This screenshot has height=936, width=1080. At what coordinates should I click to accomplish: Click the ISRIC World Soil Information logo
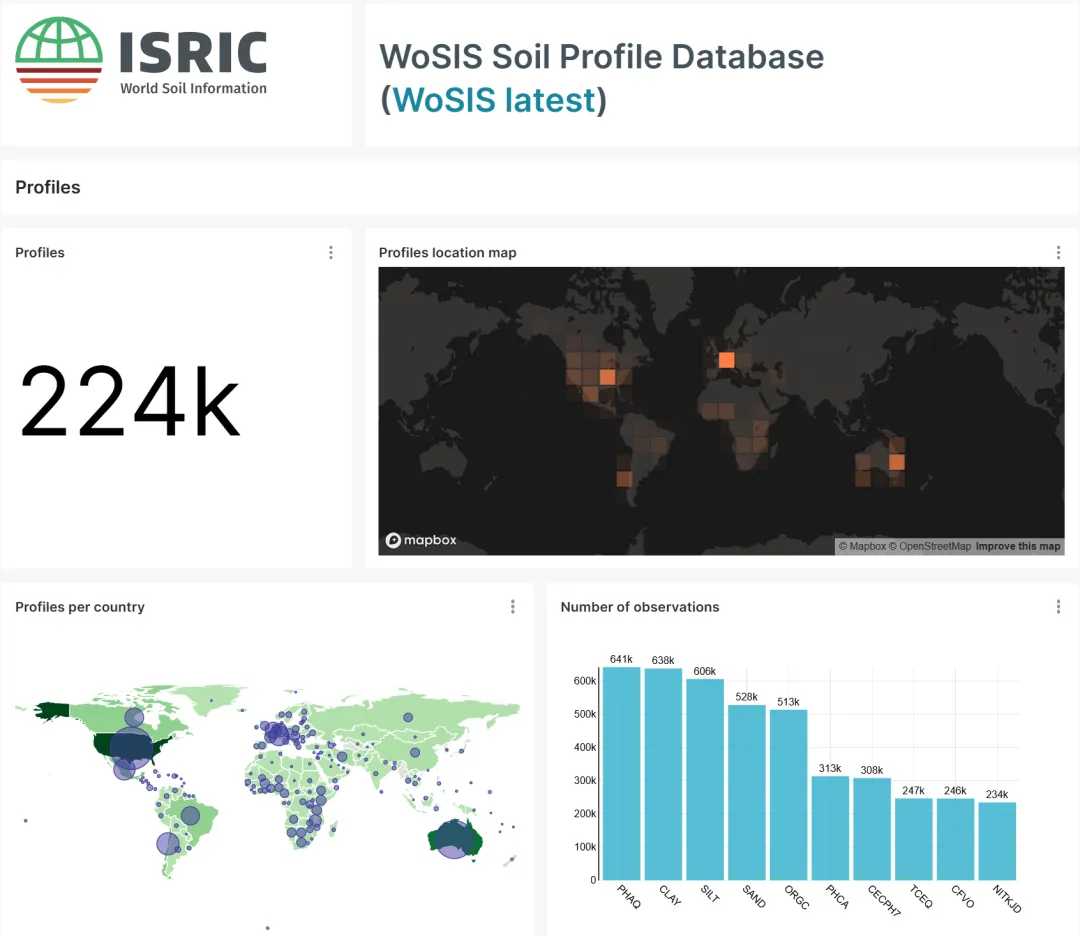click(141, 60)
